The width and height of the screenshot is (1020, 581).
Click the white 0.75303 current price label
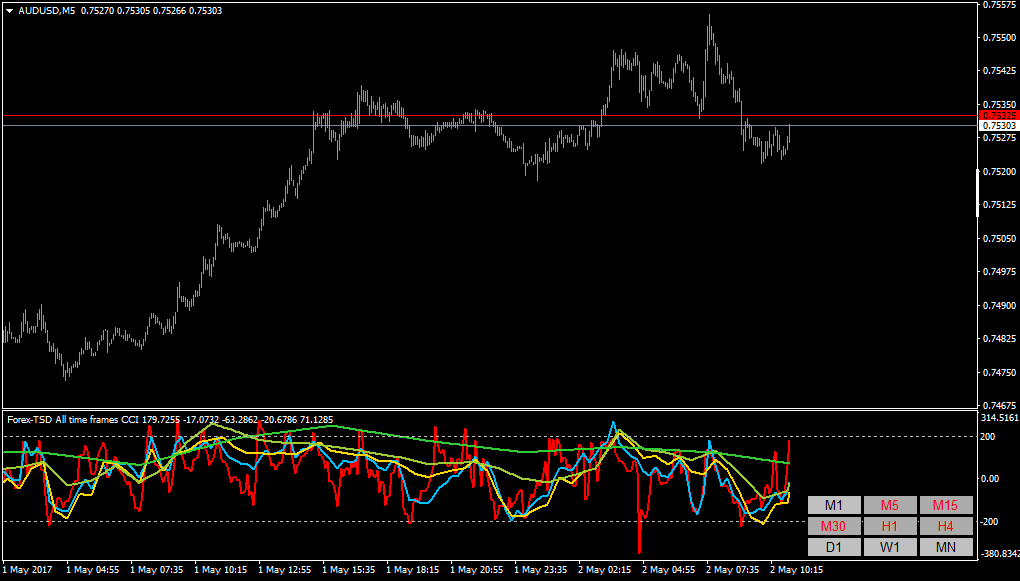(x=999, y=126)
